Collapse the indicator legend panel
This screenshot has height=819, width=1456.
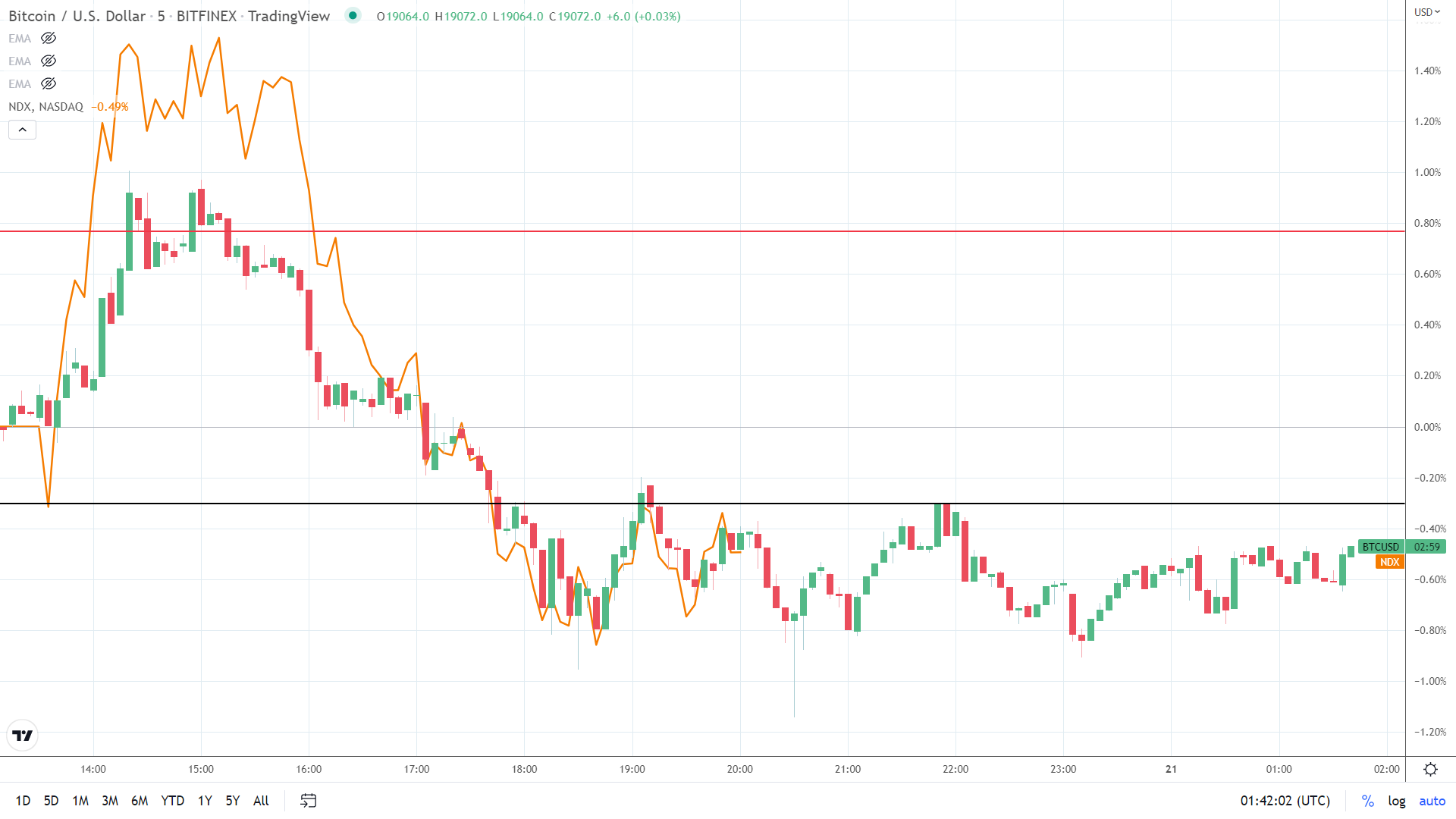tap(22, 129)
